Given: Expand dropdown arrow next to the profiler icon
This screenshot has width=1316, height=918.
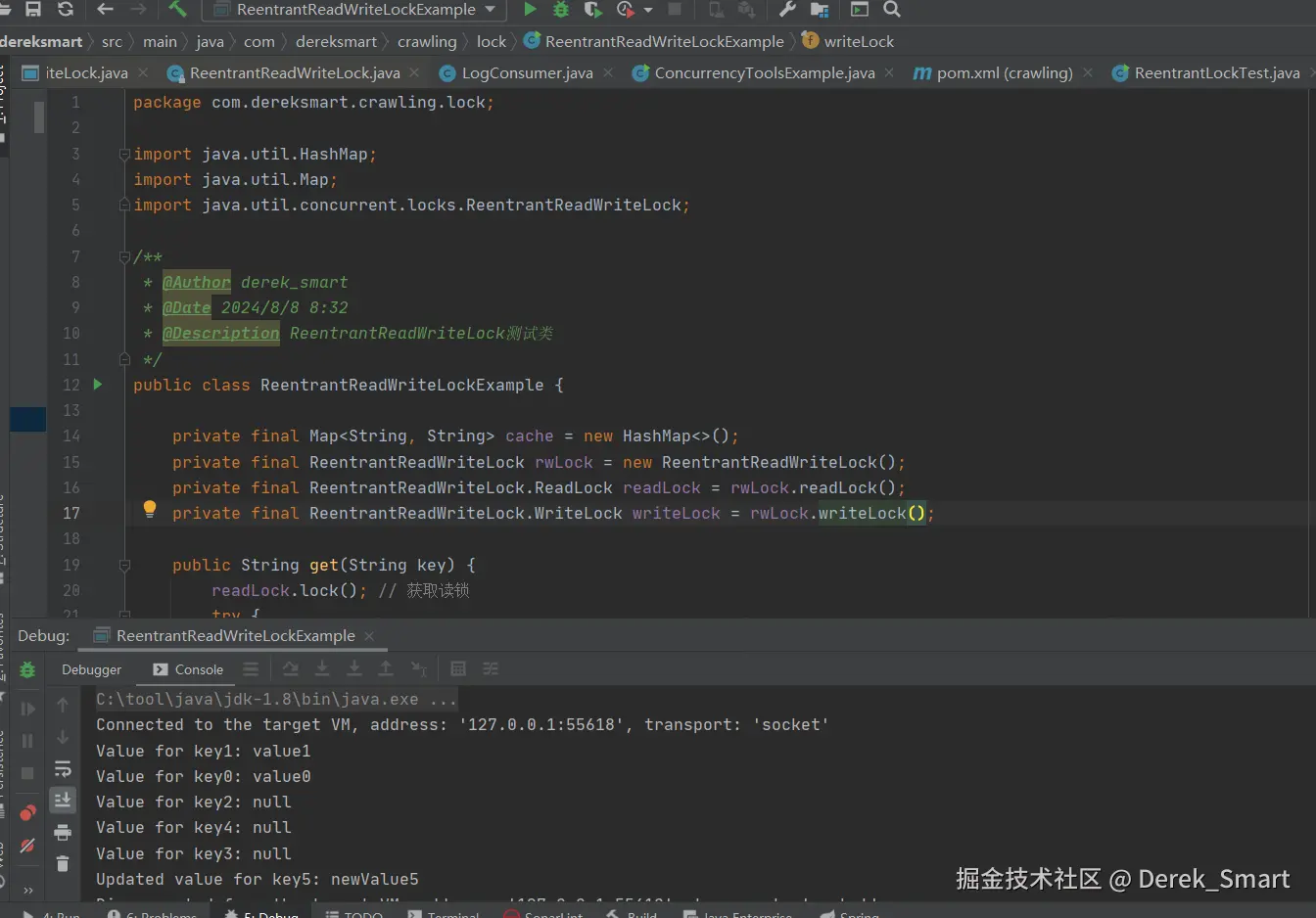Looking at the screenshot, I should [647, 10].
